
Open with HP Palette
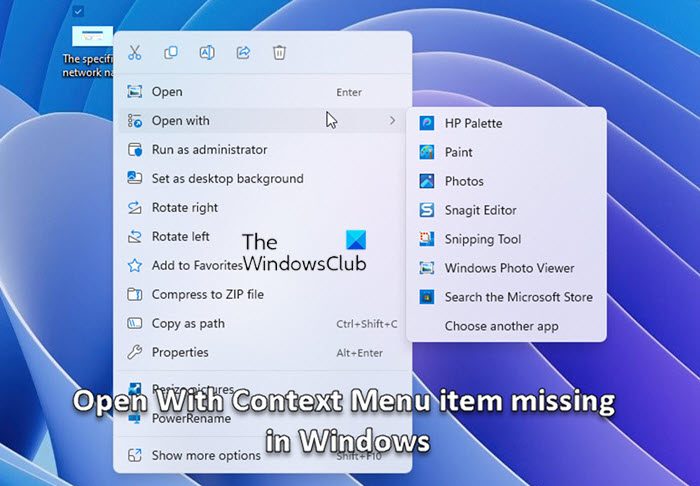tap(506, 123)
